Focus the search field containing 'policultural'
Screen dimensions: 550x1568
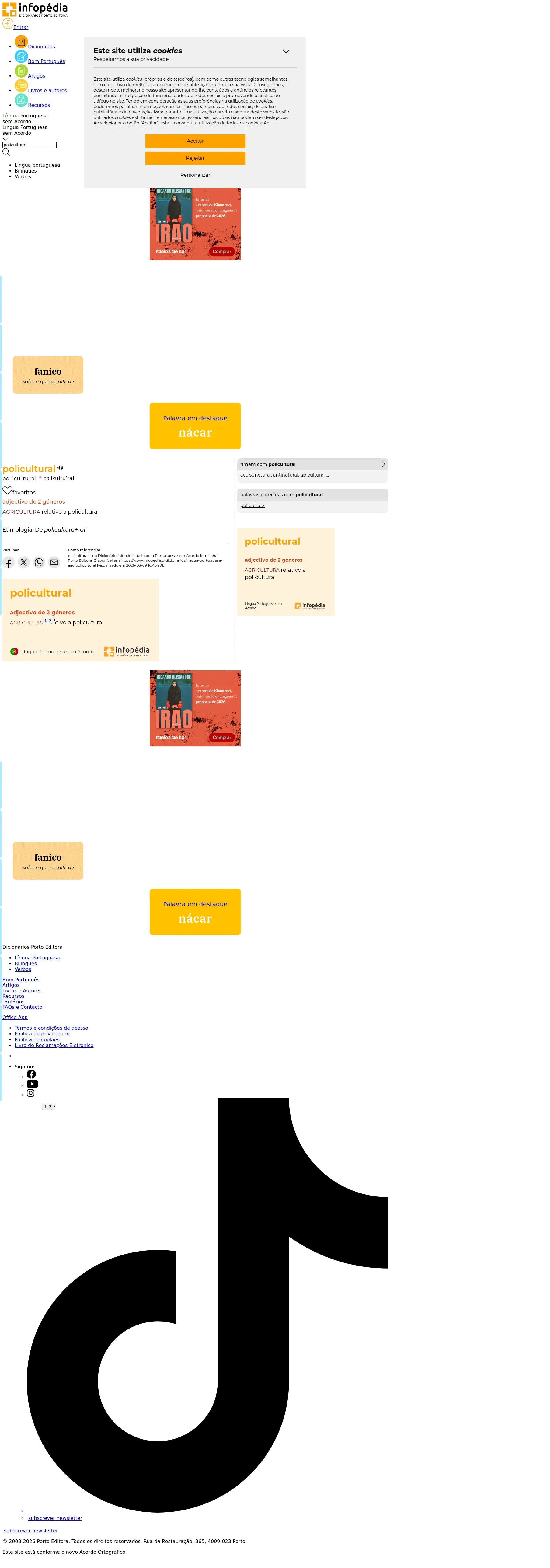tap(30, 145)
